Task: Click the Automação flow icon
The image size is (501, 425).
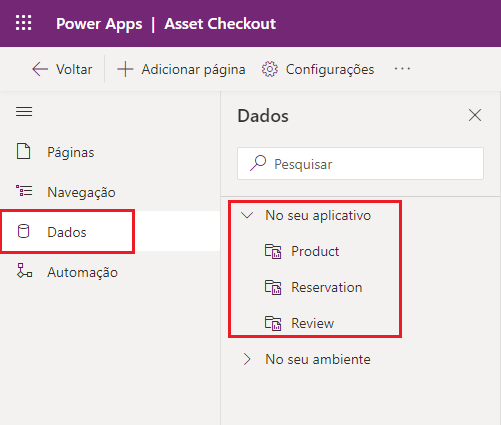Action: tap(24, 271)
